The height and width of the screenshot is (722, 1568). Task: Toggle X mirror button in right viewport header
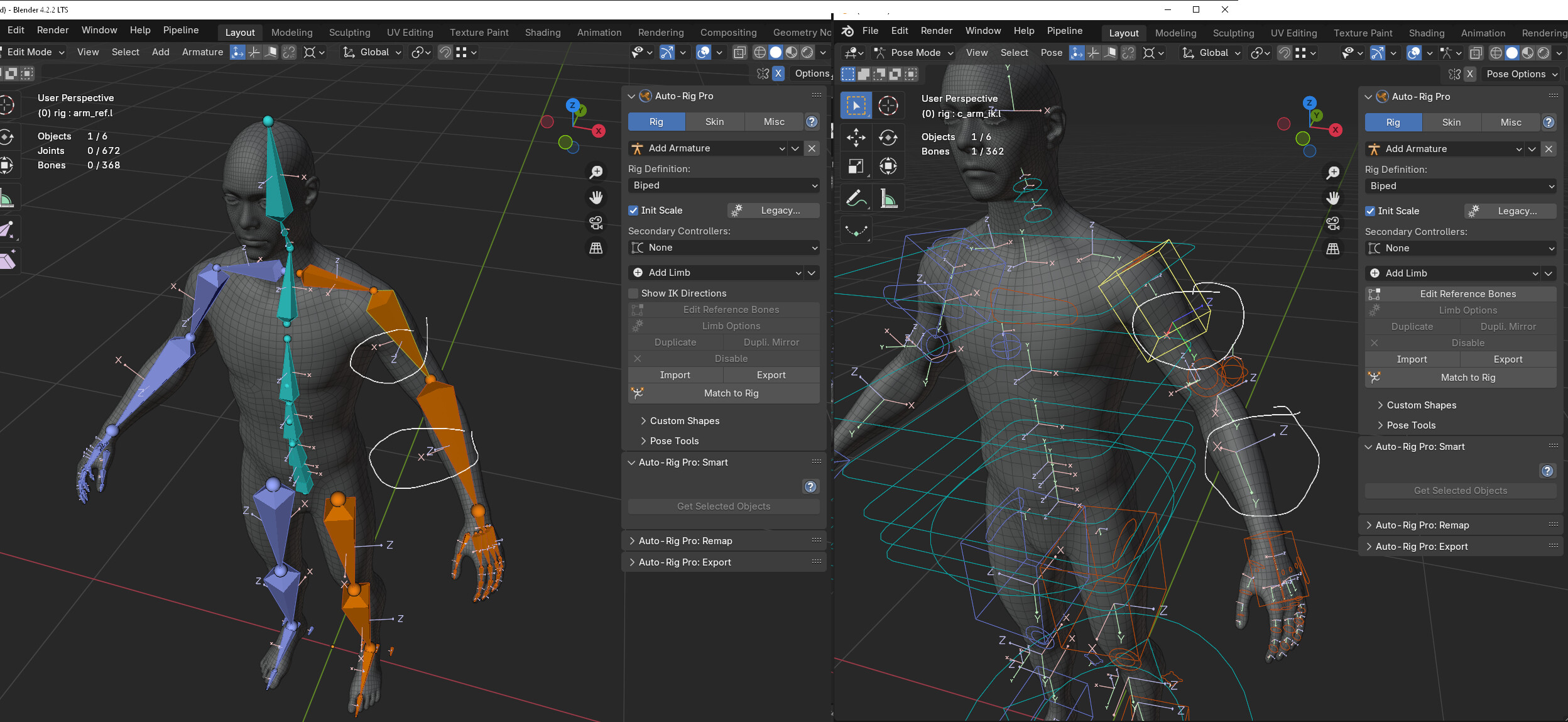[x=1470, y=74]
